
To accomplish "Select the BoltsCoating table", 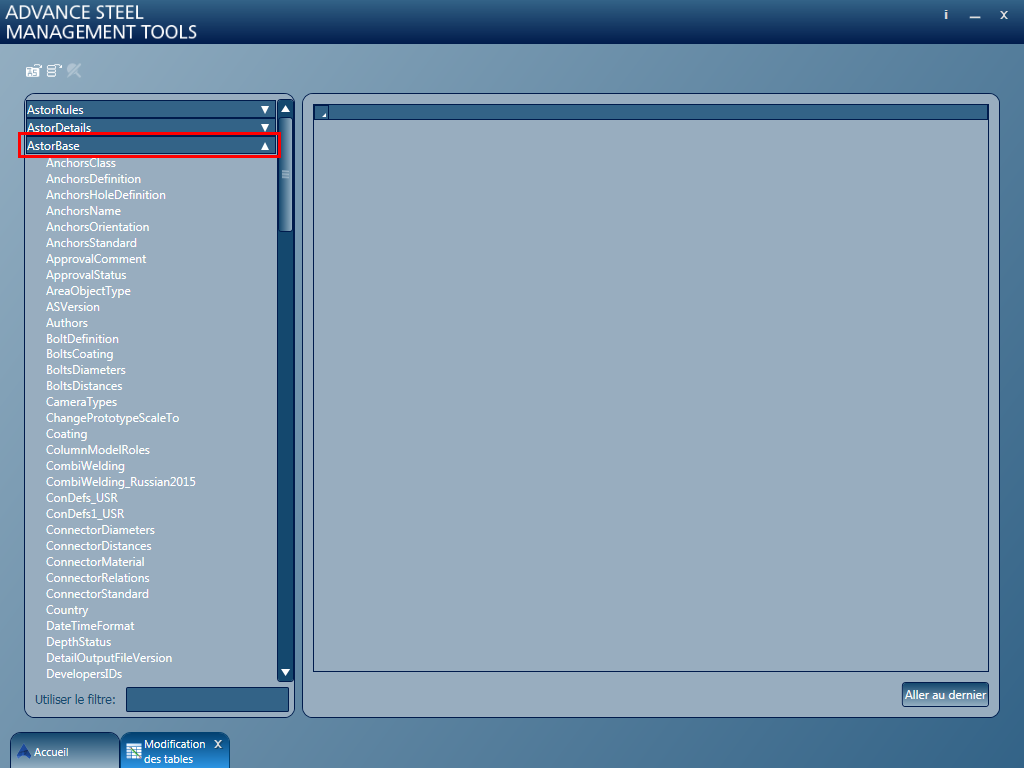I will (80, 354).
